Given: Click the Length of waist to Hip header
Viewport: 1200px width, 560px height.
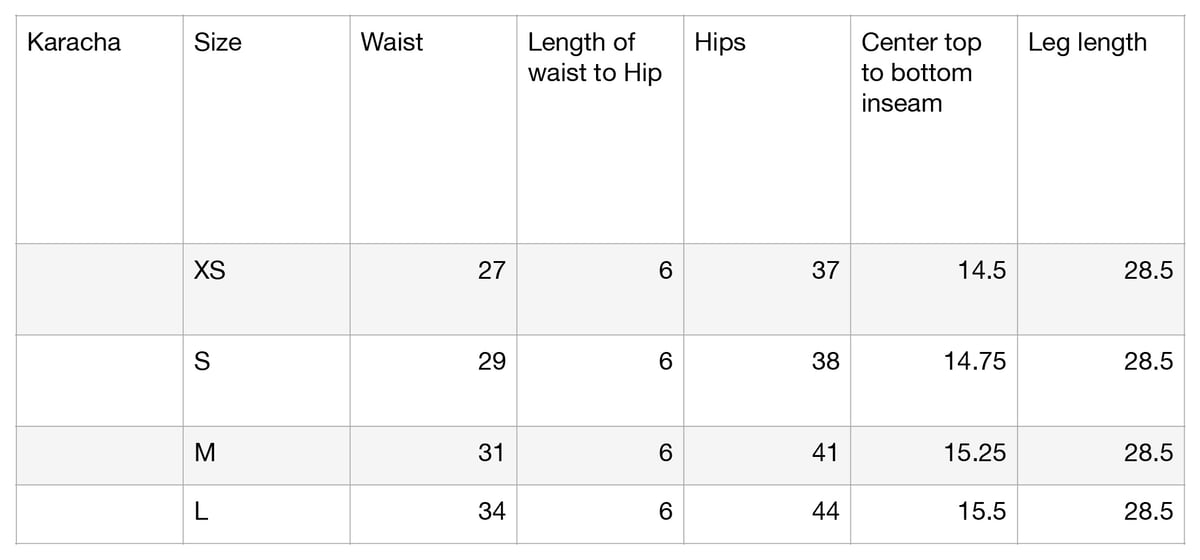Looking at the screenshot, I should click(600, 129).
